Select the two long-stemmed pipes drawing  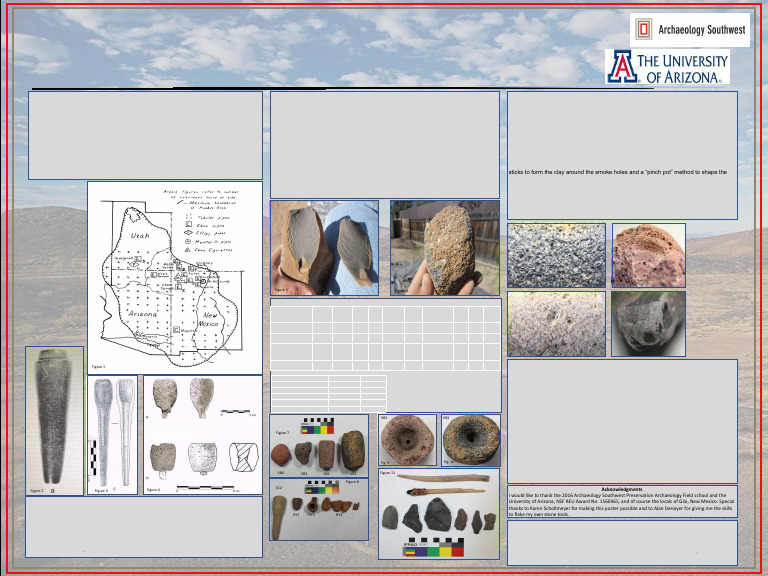pyautogui.click(x=113, y=435)
